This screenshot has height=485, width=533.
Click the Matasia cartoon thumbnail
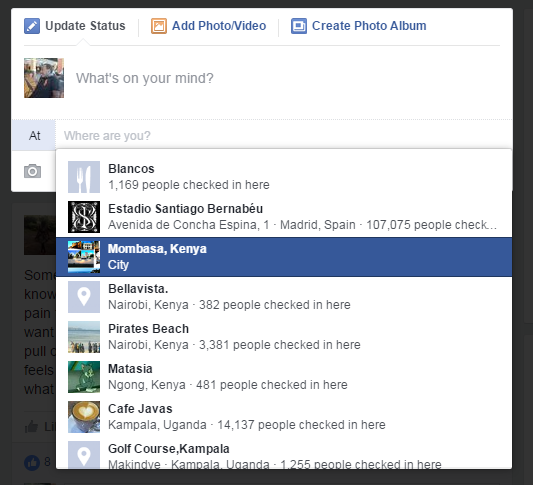click(x=84, y=377)
